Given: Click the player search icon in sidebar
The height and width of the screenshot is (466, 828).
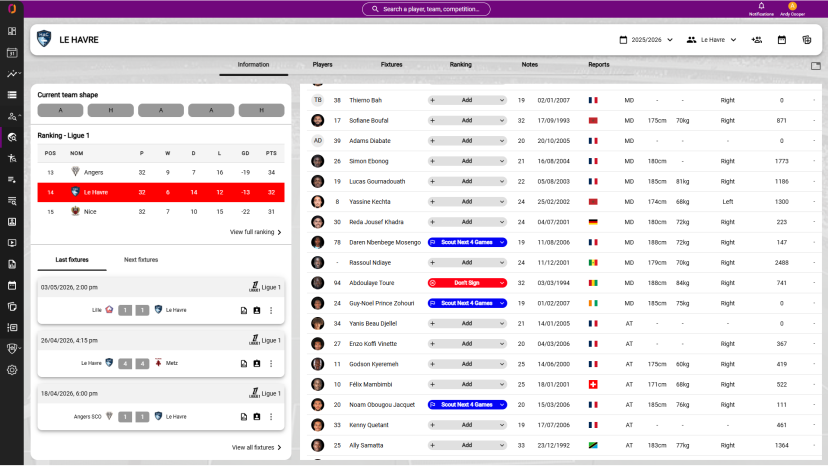Looking at the screenshot, I should tap(12, 137).
